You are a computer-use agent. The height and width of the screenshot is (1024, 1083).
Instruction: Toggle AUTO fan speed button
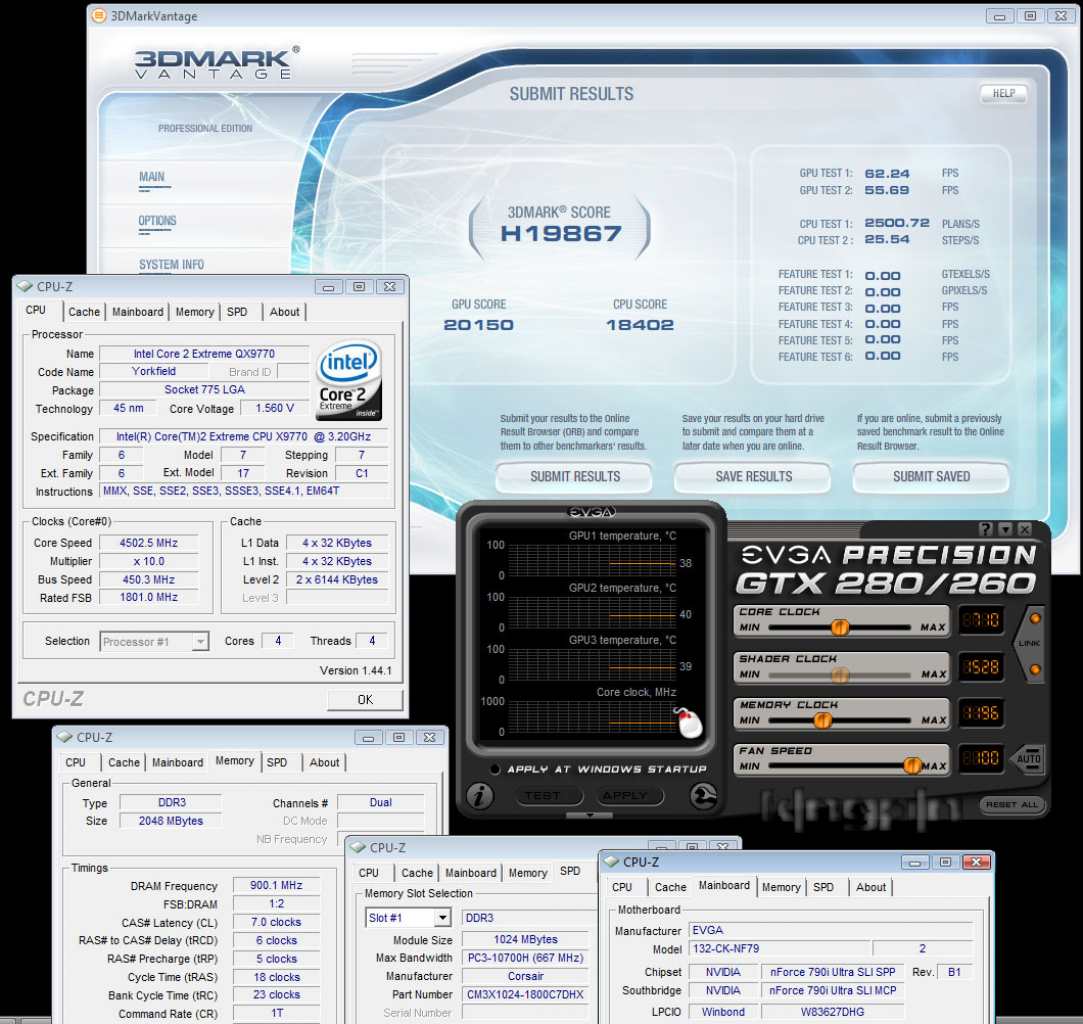click(1028, 758)
